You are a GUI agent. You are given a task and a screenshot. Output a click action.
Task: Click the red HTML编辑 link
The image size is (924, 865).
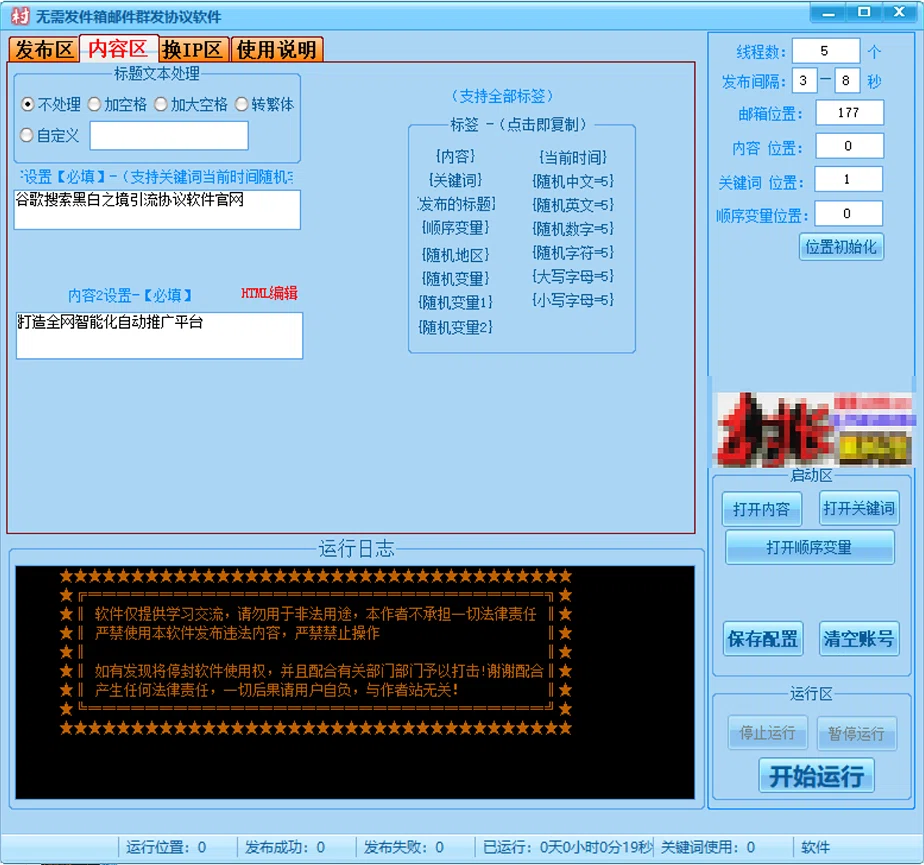click(269, 293)
